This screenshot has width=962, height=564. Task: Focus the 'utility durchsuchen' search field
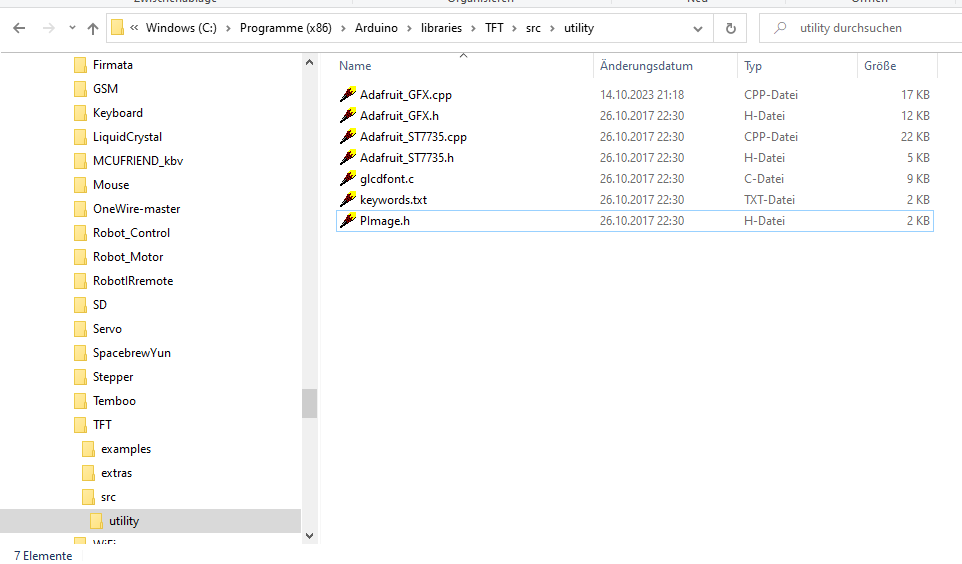pos(860,28)
